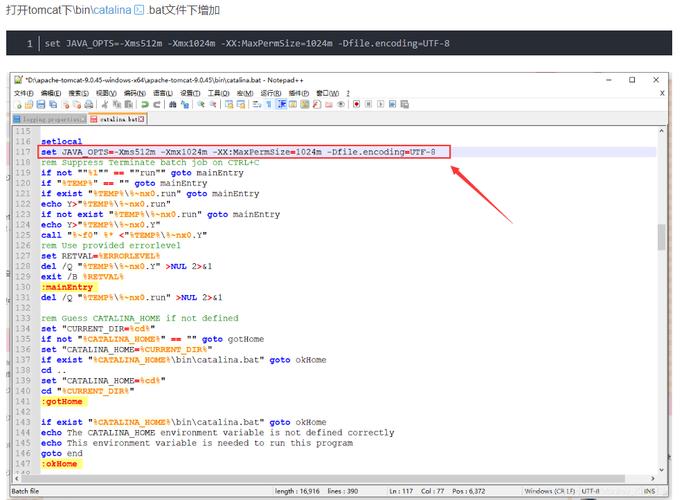
Task: Select the catalina.bat tab
Action: coord(116,118)
